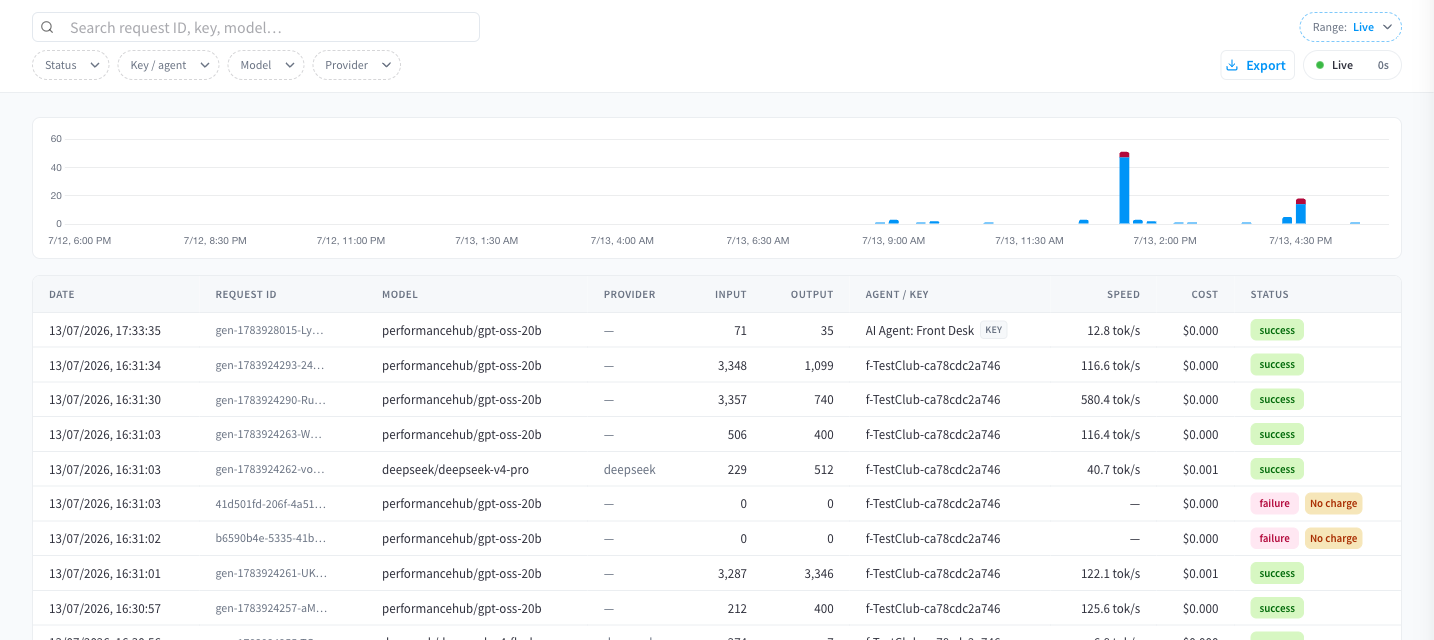
Task: Open the Key / agent filter dropdown
Action: click(168, 65)
